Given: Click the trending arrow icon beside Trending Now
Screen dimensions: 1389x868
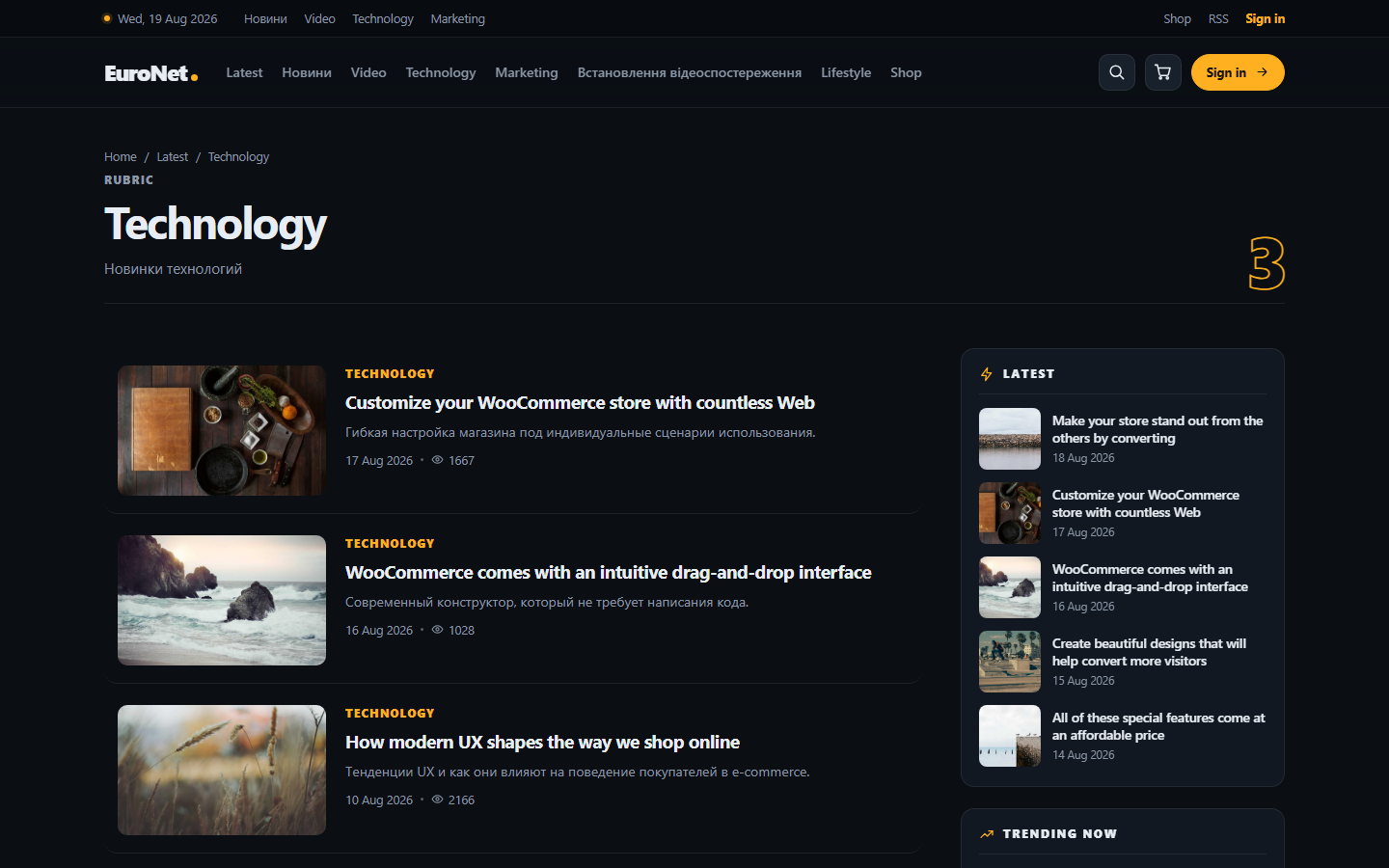Looking at the screenshot, I should (x=987, y=834).
